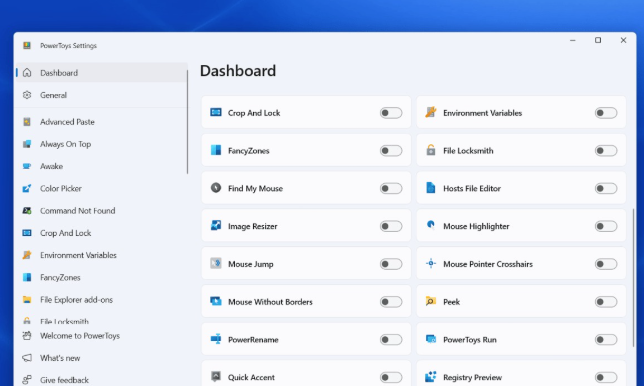The width and height of the screenshot is (644, 386).
Task: Open the Dashboard page in sidebar
Action: click(x=101, y=73)
